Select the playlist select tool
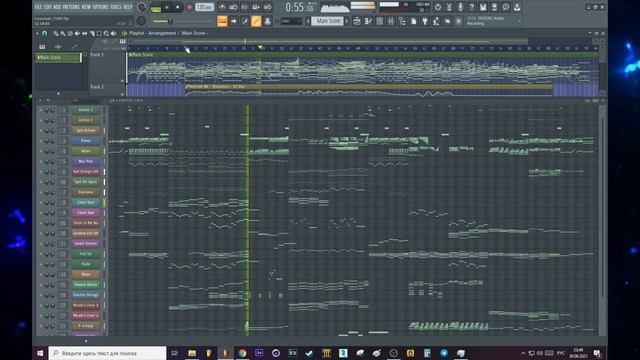The width and height of the screenshot is (640, 360). 98,33
